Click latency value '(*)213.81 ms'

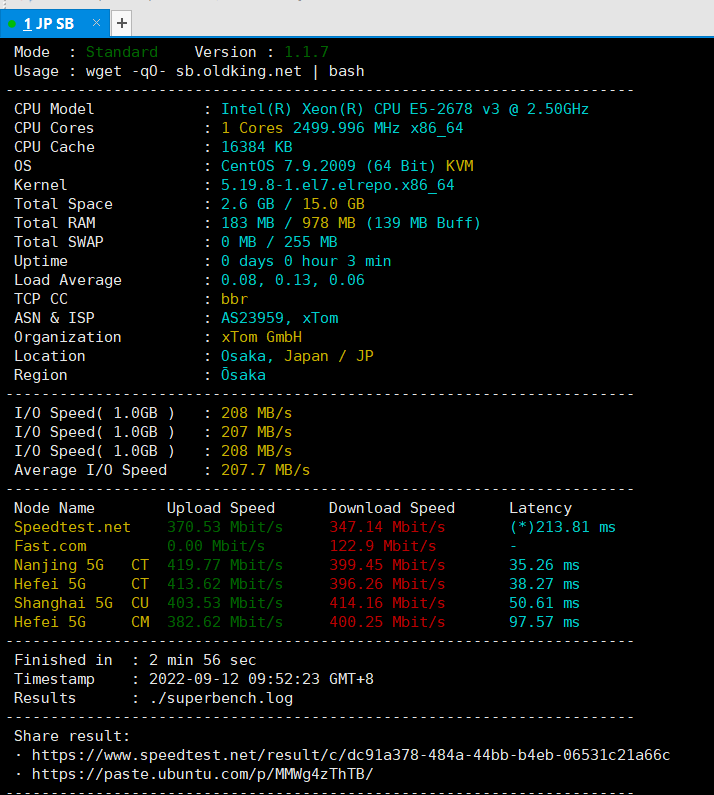(562, 527)
